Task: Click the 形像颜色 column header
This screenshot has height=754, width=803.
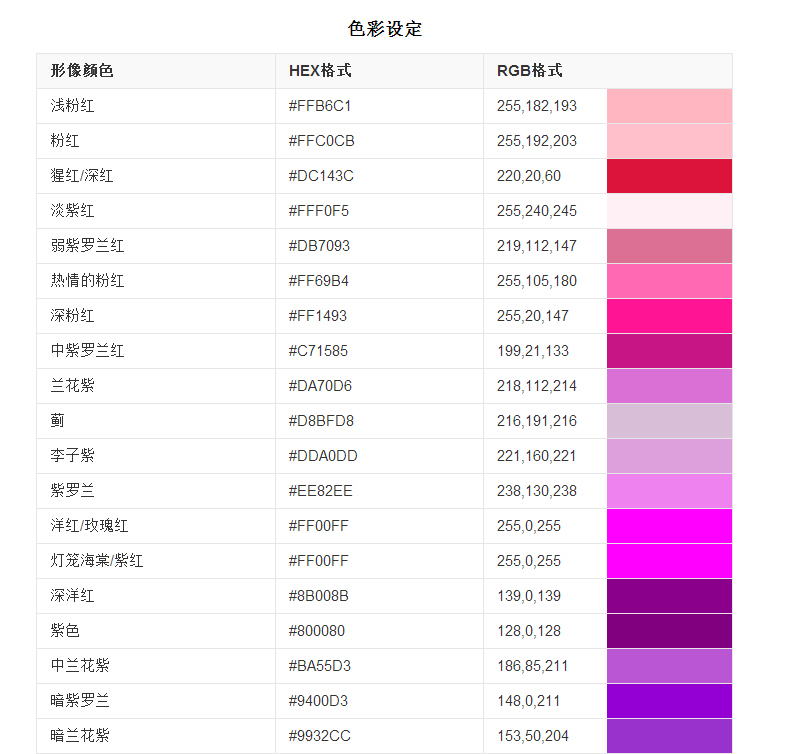Action: coord(82,71)
